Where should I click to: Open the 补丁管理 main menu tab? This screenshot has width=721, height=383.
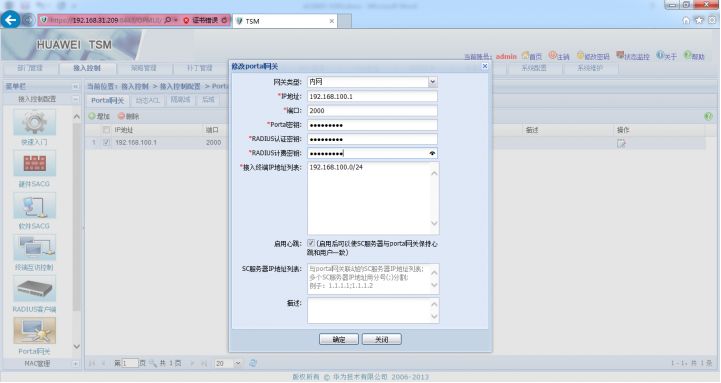tap(199, 68)
